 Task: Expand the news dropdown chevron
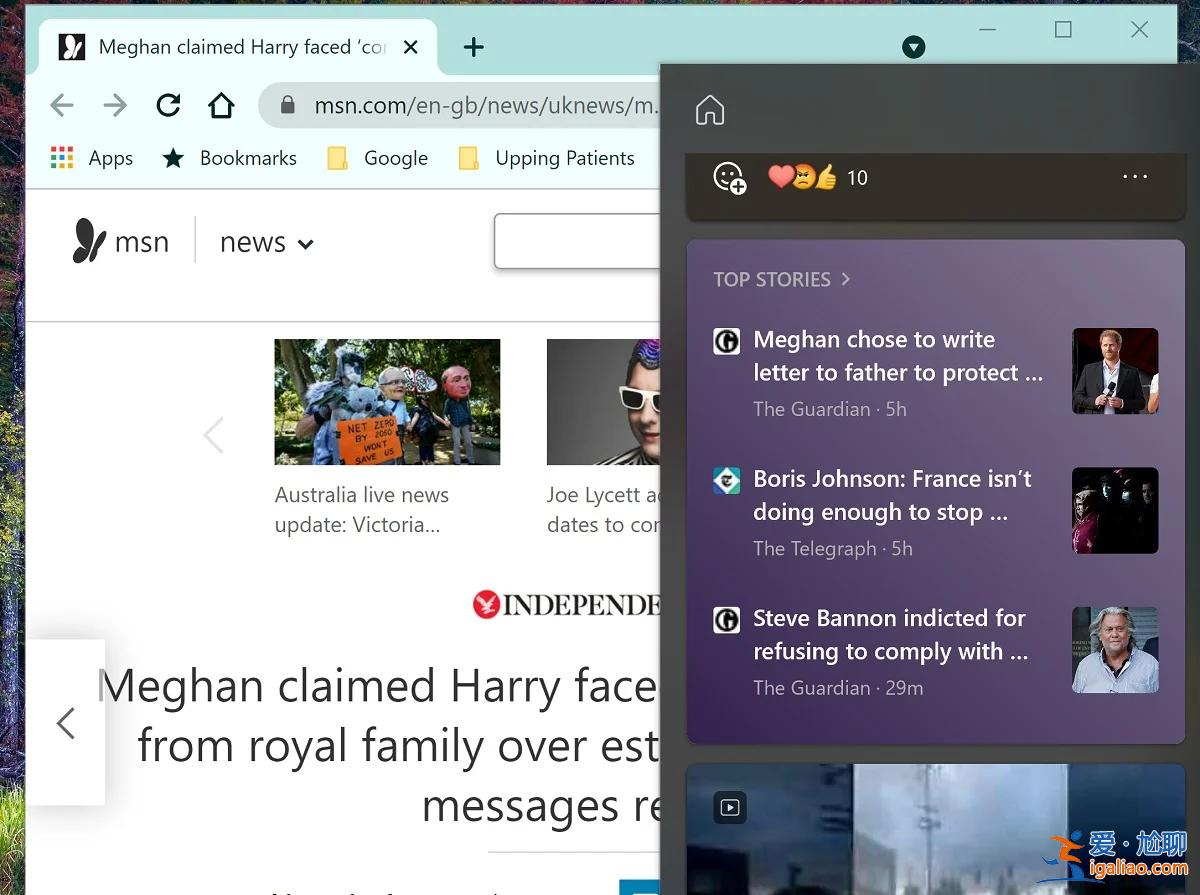pos(306,244)
